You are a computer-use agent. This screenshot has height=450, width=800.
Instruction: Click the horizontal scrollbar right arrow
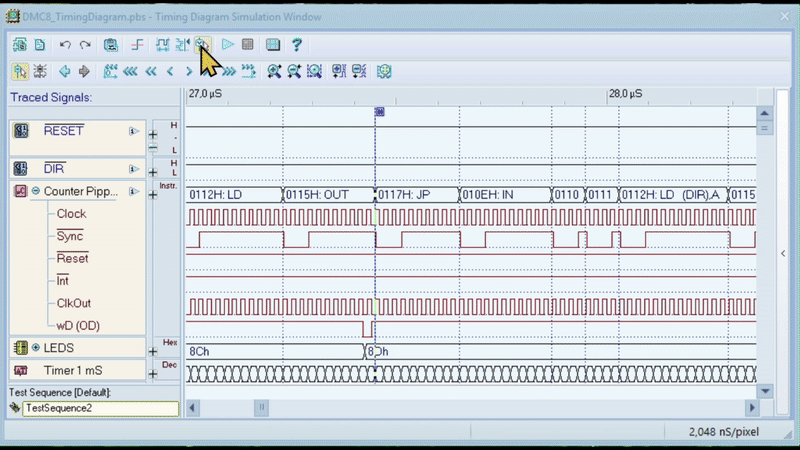[x=752, y=408]
